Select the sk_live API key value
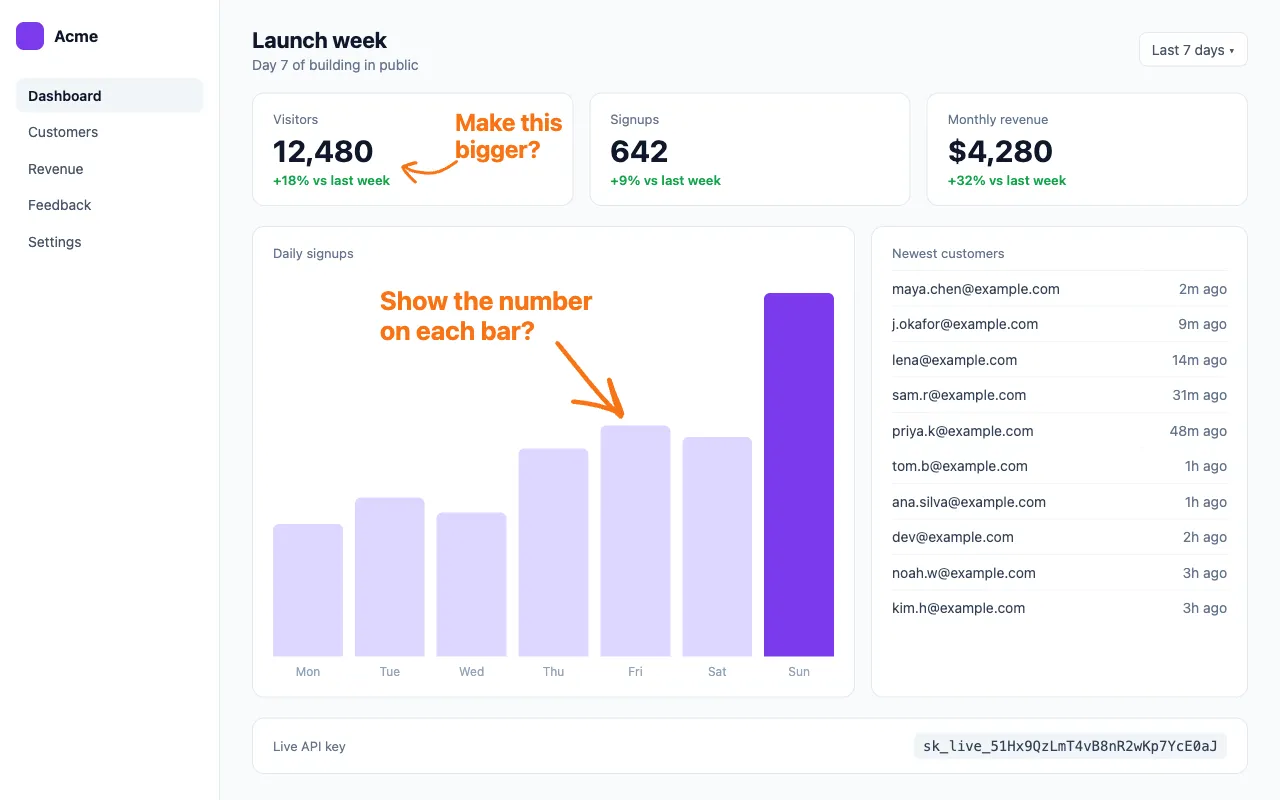The height and width of the screenshot is (800, 1280). tap(1070, 746)
